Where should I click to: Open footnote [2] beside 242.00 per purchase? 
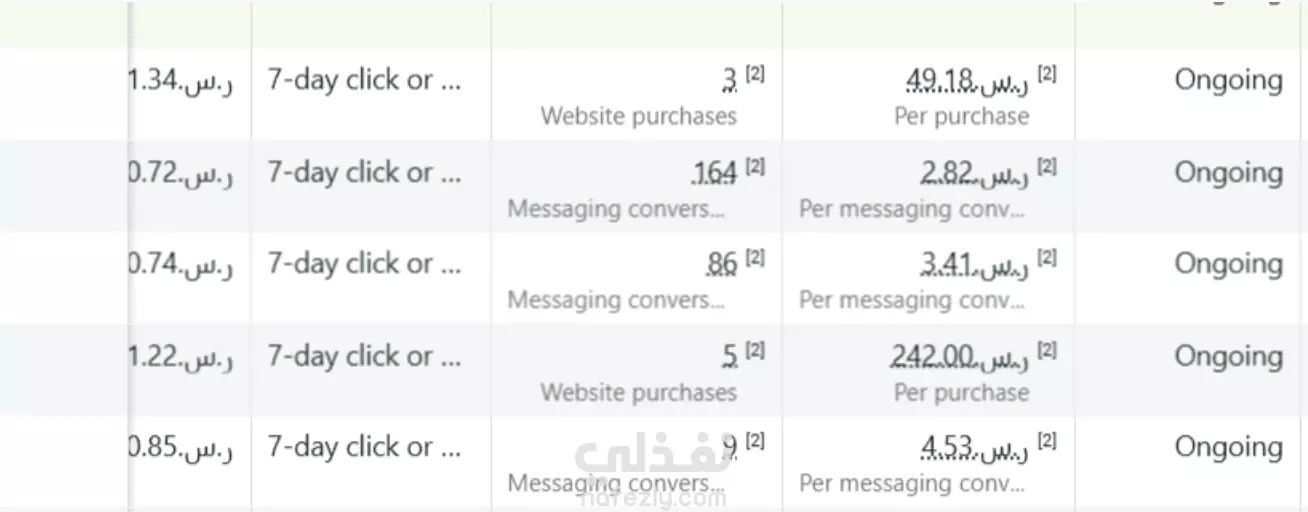tap(1047, 350)
